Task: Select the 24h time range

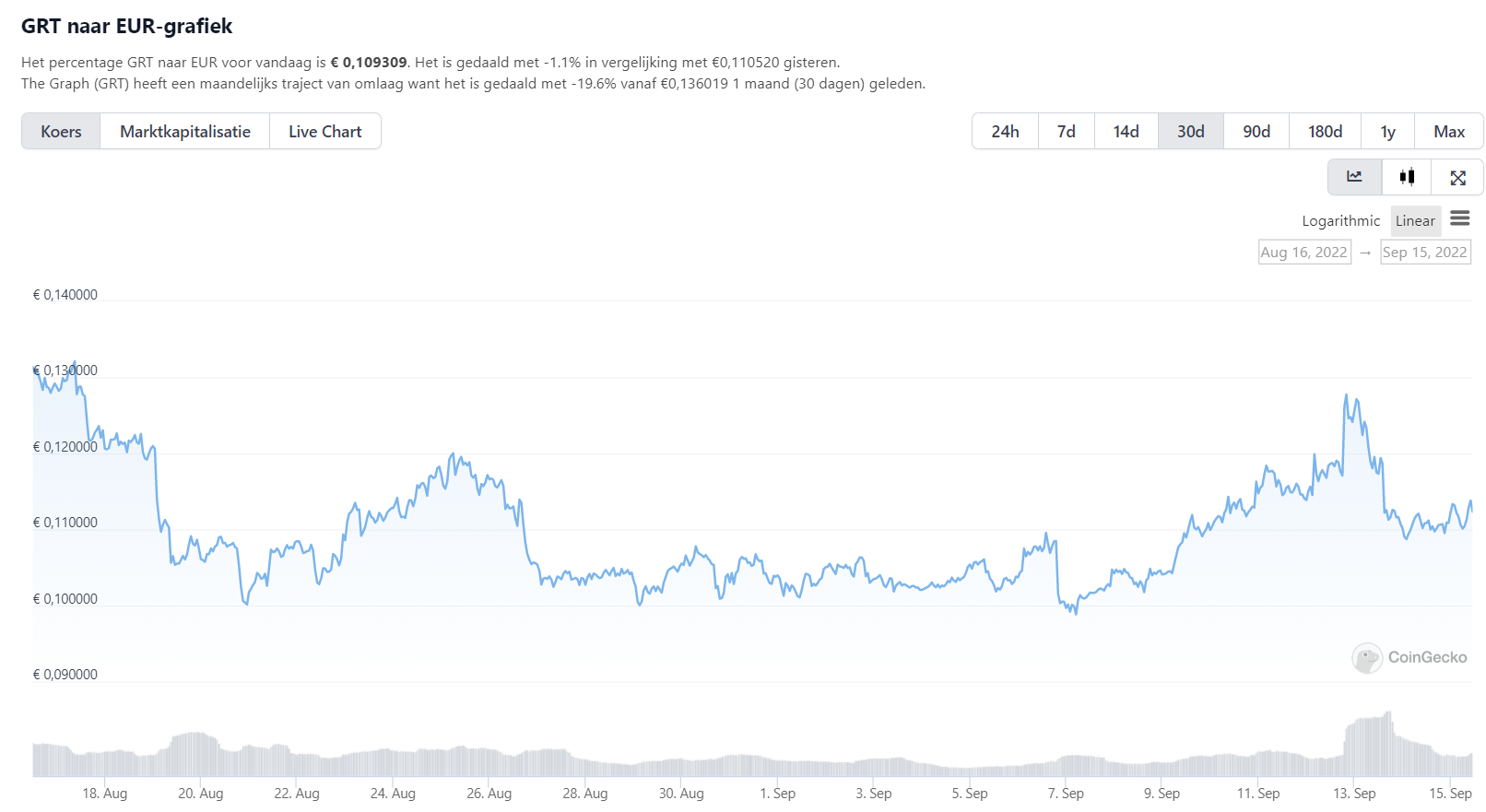Action: [x=1005, y=132]
